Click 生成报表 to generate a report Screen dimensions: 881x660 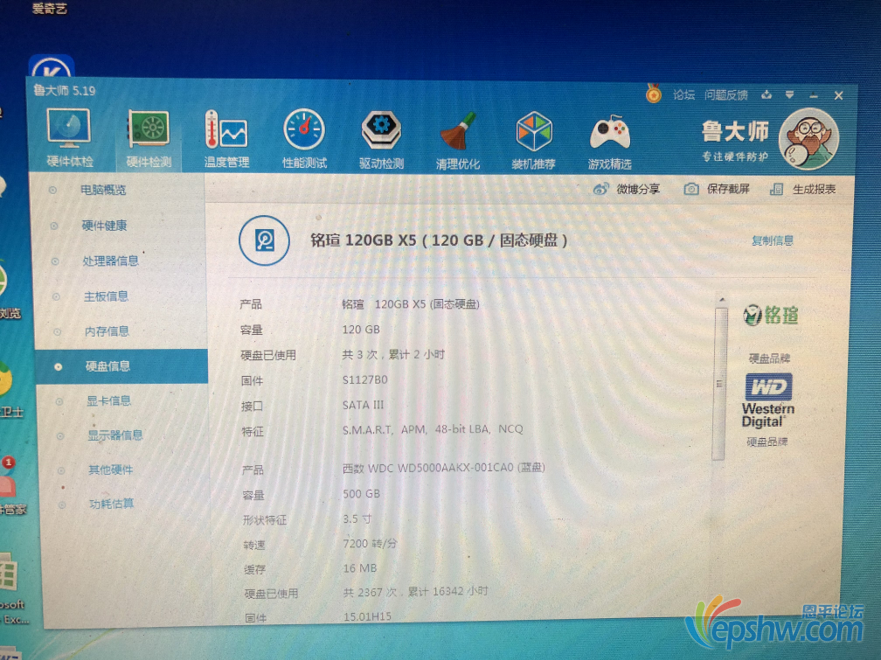(802, 189)
